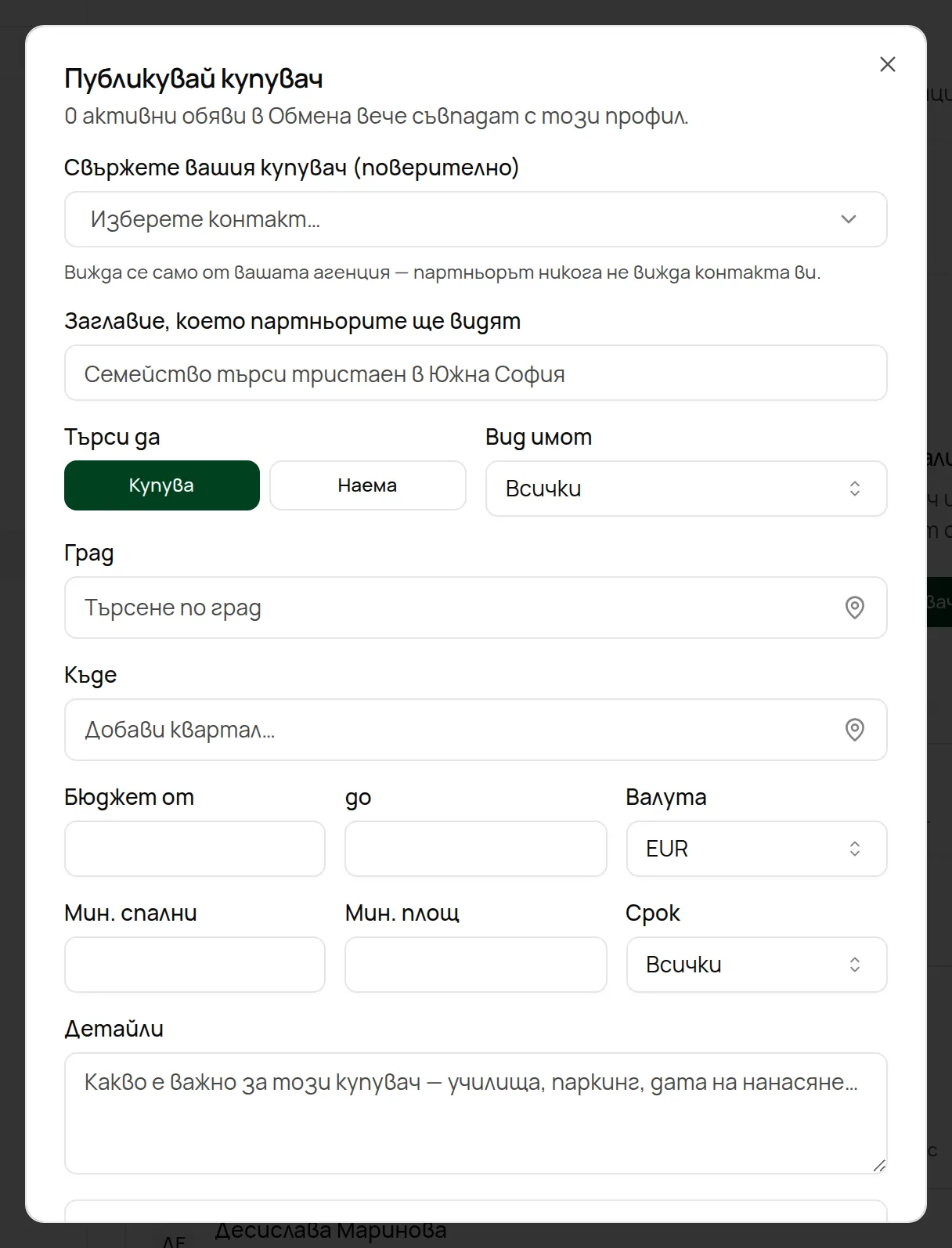The width and height of the screenshot is (952, 1248).
Task: Click the Публикувай купувач heading
Action: [x=193, y=78]
